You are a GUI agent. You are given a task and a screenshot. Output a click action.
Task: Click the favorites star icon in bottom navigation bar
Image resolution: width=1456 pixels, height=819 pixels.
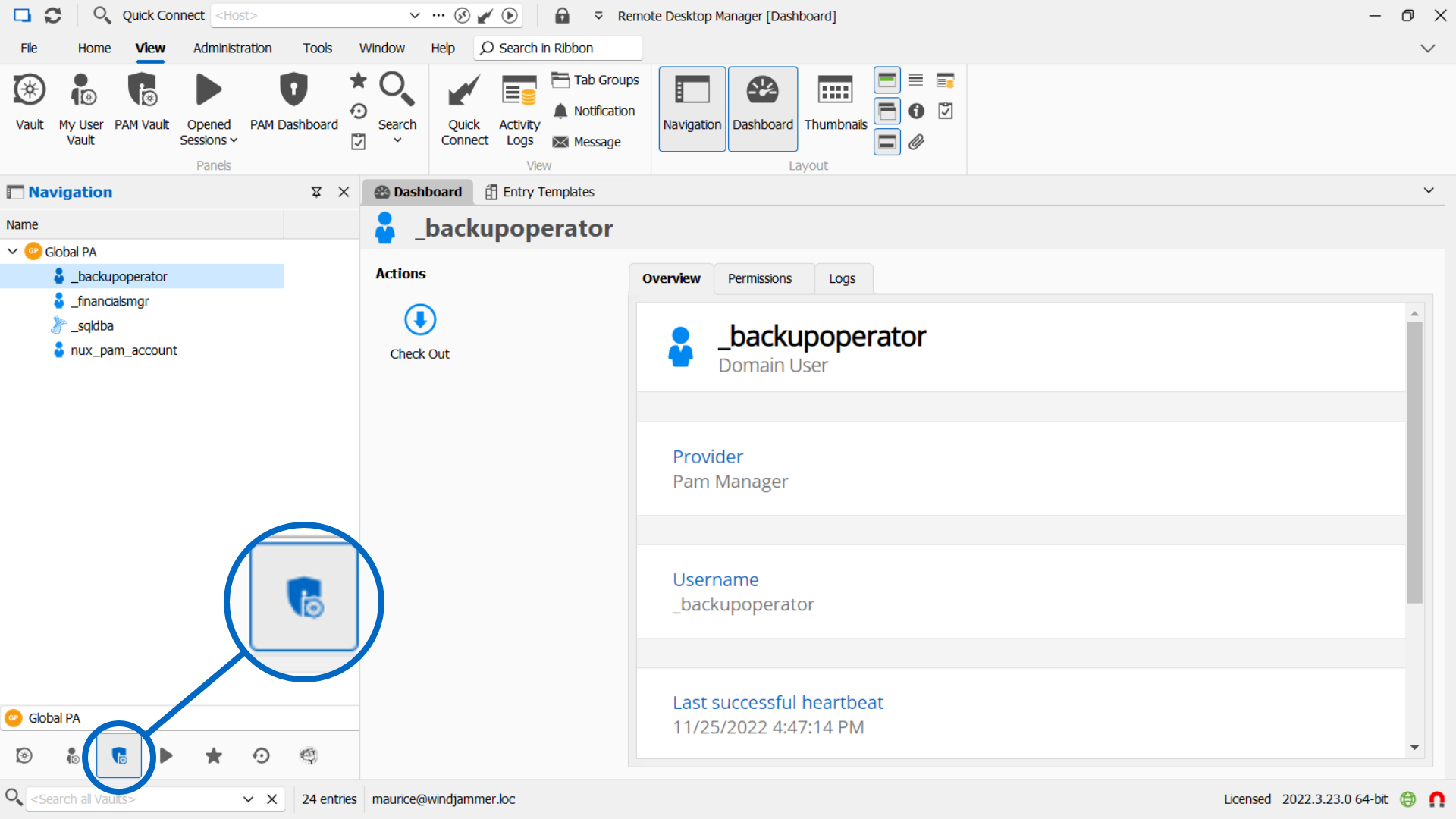pyautogui.click(x=214, y=755)
